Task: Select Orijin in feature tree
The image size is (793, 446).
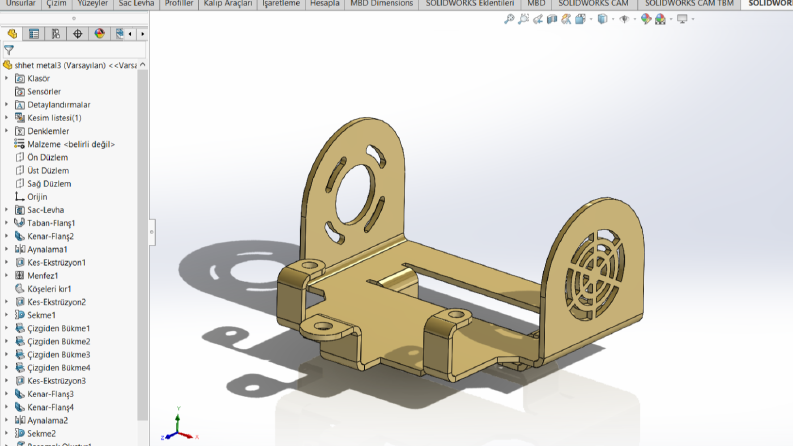Action: 37,197
